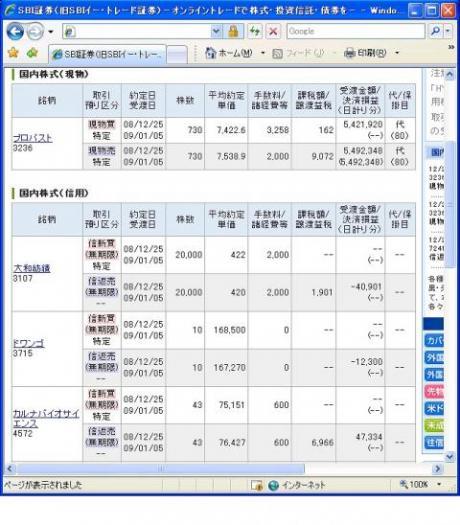Click the security lock icon
The width and height of the screenshot is (460, 525).
pos(233,31)
